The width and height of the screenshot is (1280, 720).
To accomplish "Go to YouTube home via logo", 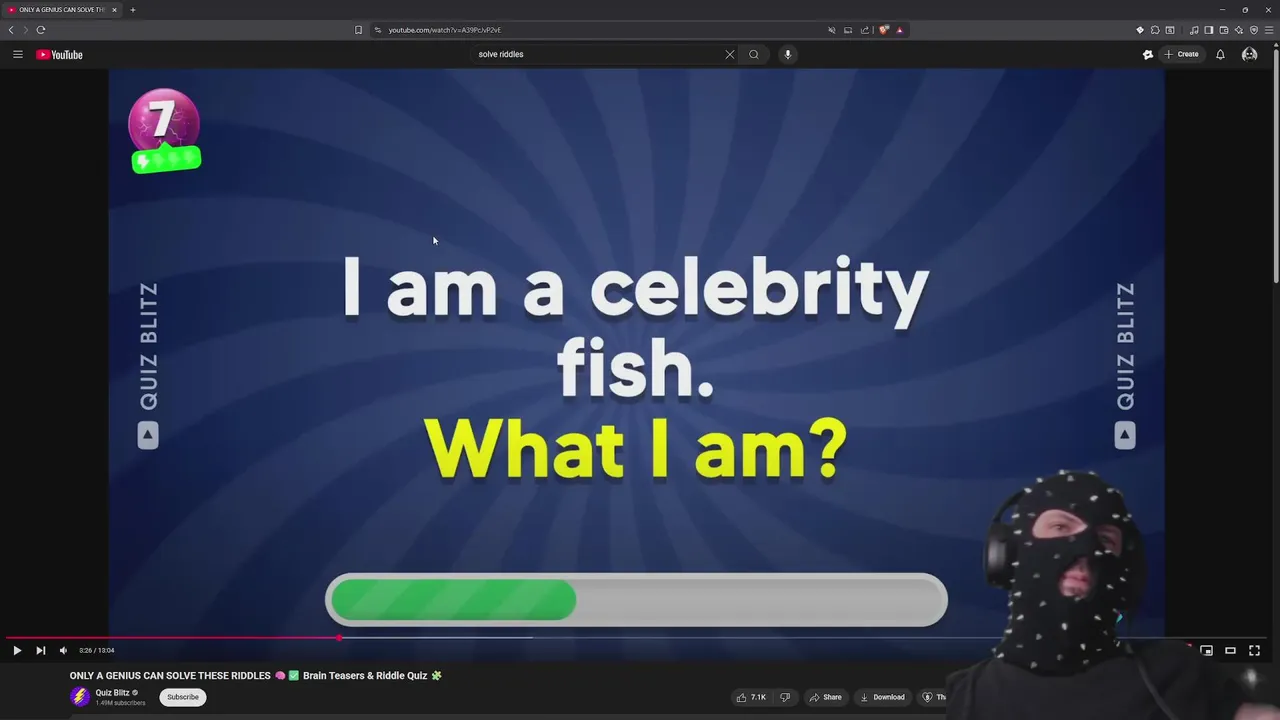I will click(59, 54).
